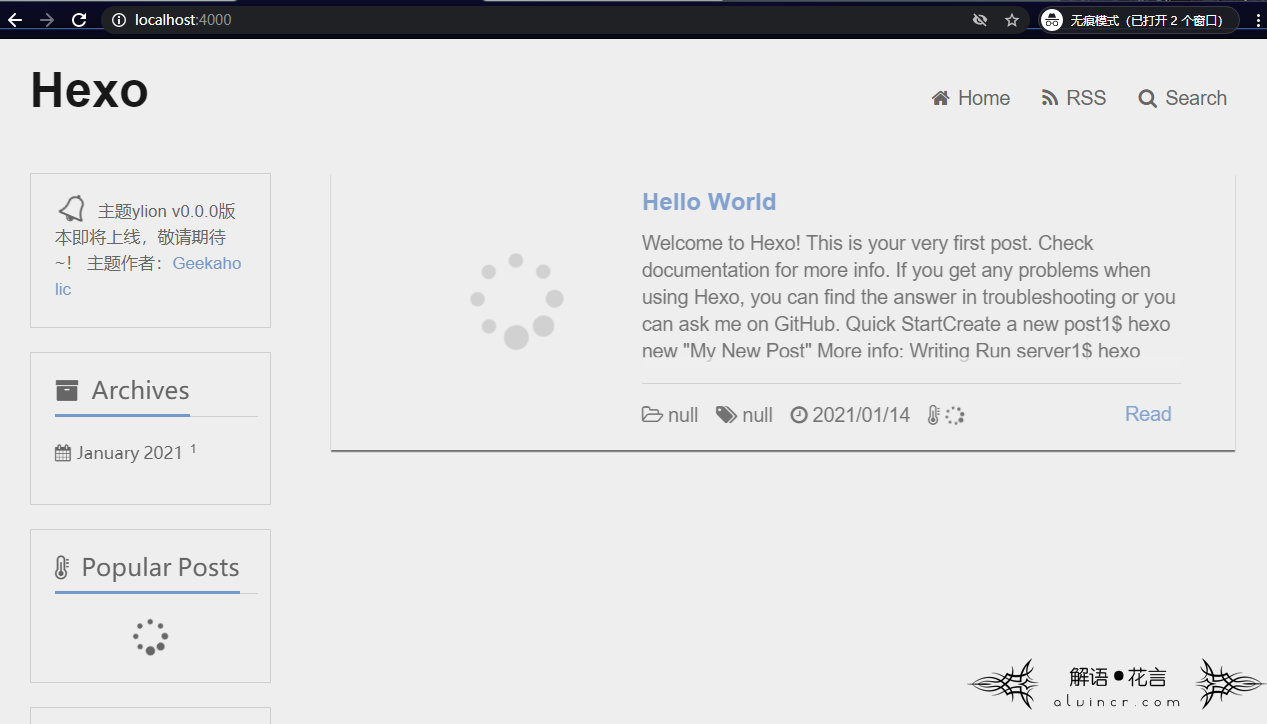This screenshot has width=1267, height=724.
Task: Click the page reload button in the browser
Action: (80, 19)
